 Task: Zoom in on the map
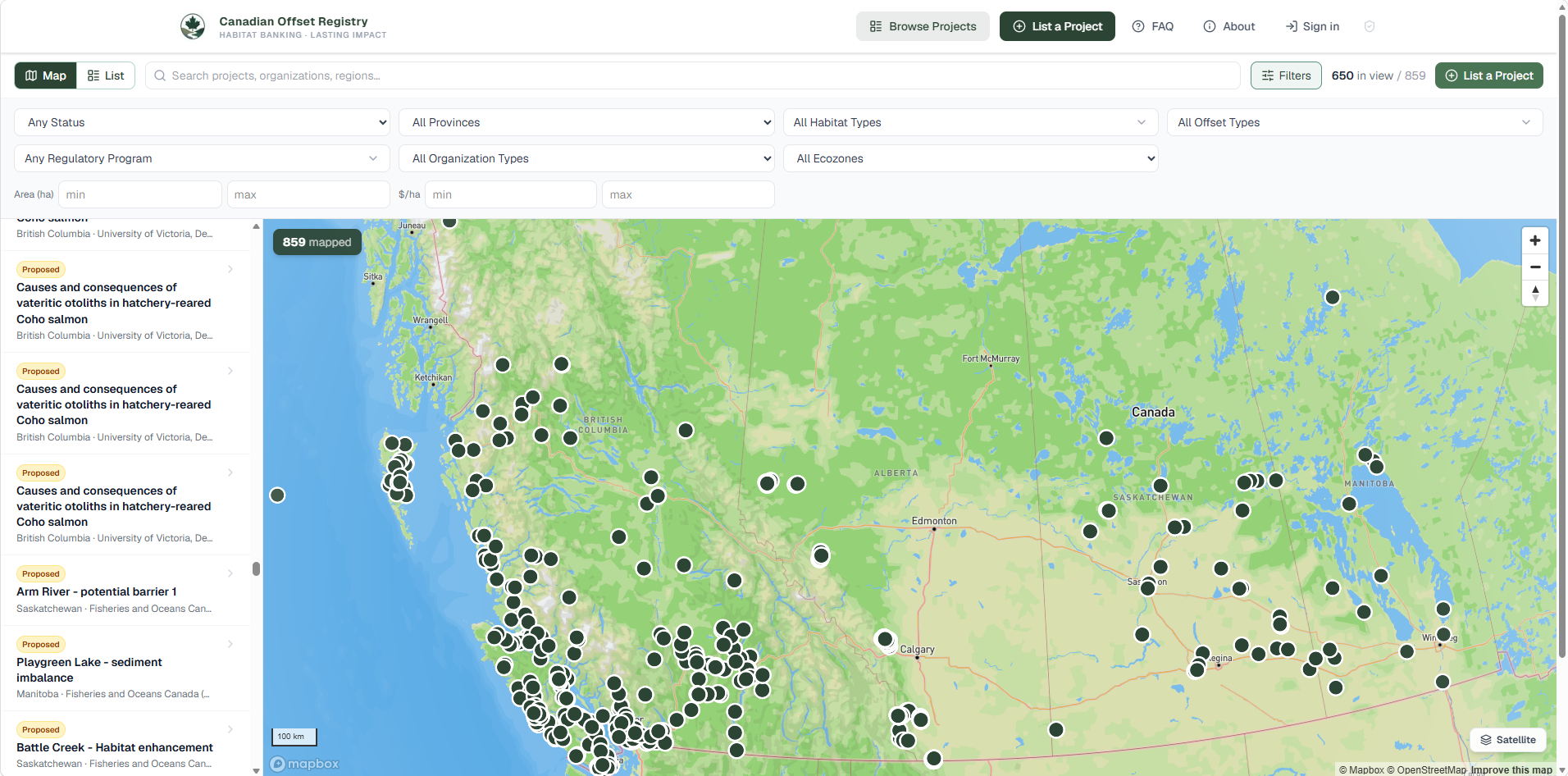click(x=1534, y=240)
